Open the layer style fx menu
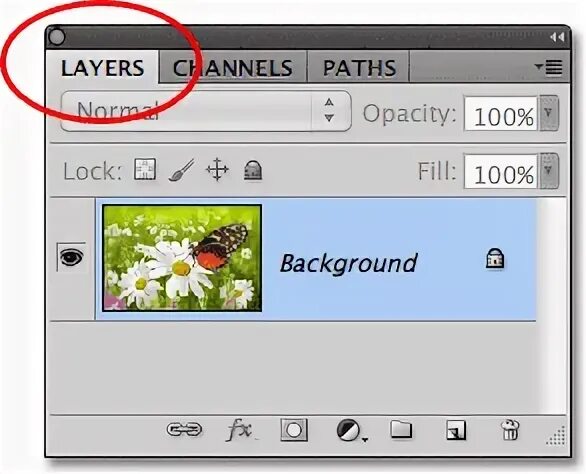Image resolution: width=586 pixels, height=474 pixels. click(x=240, y=430)
